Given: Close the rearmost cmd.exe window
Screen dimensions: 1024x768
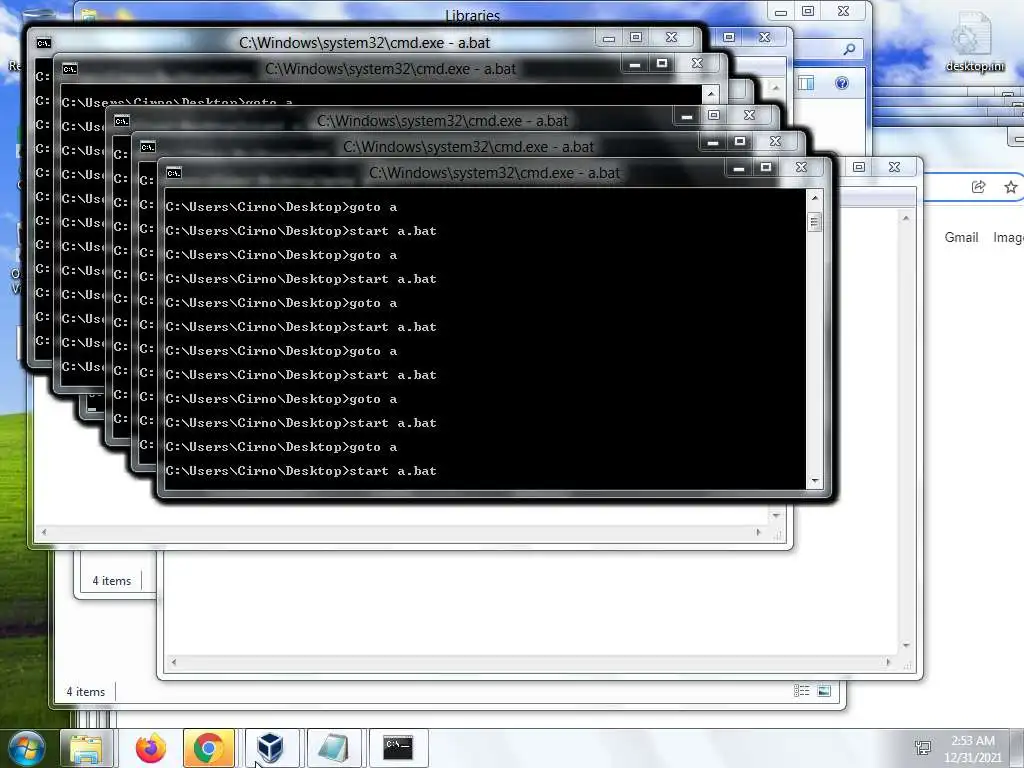Looking at the screenshot, I should 672,37.
